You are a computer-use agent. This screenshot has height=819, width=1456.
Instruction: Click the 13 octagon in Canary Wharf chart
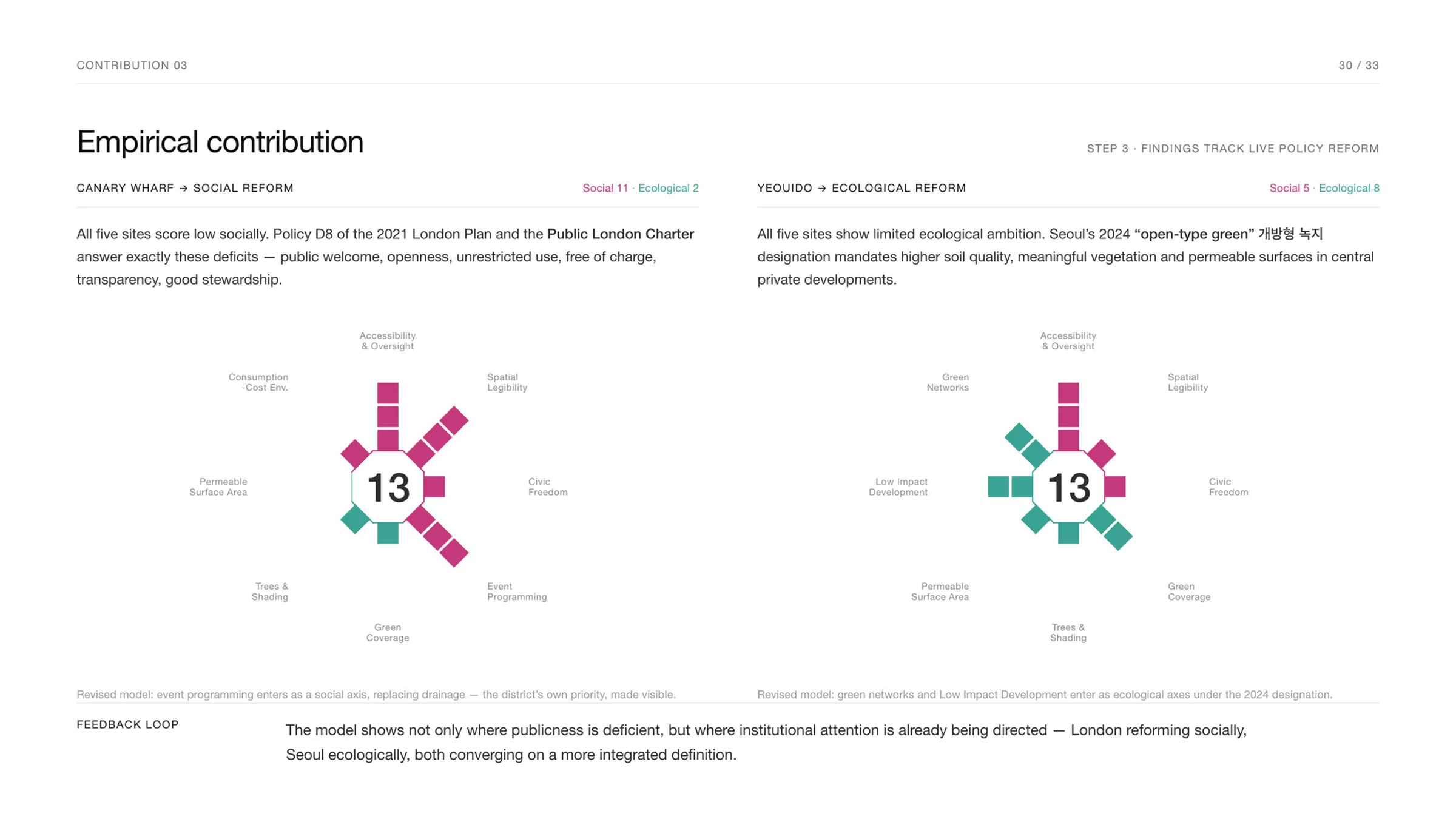[x=388, y=487]
